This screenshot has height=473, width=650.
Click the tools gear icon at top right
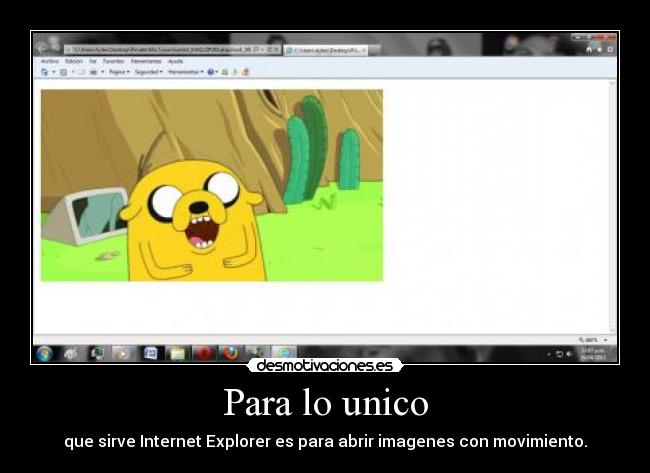[x=610, y=49]
